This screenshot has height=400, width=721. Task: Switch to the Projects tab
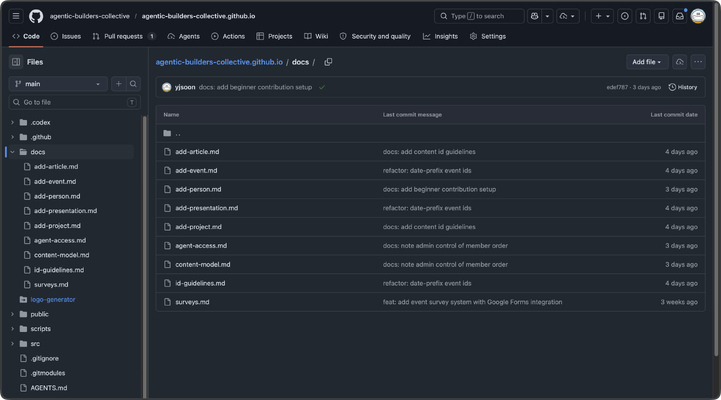tap(274, 36)
